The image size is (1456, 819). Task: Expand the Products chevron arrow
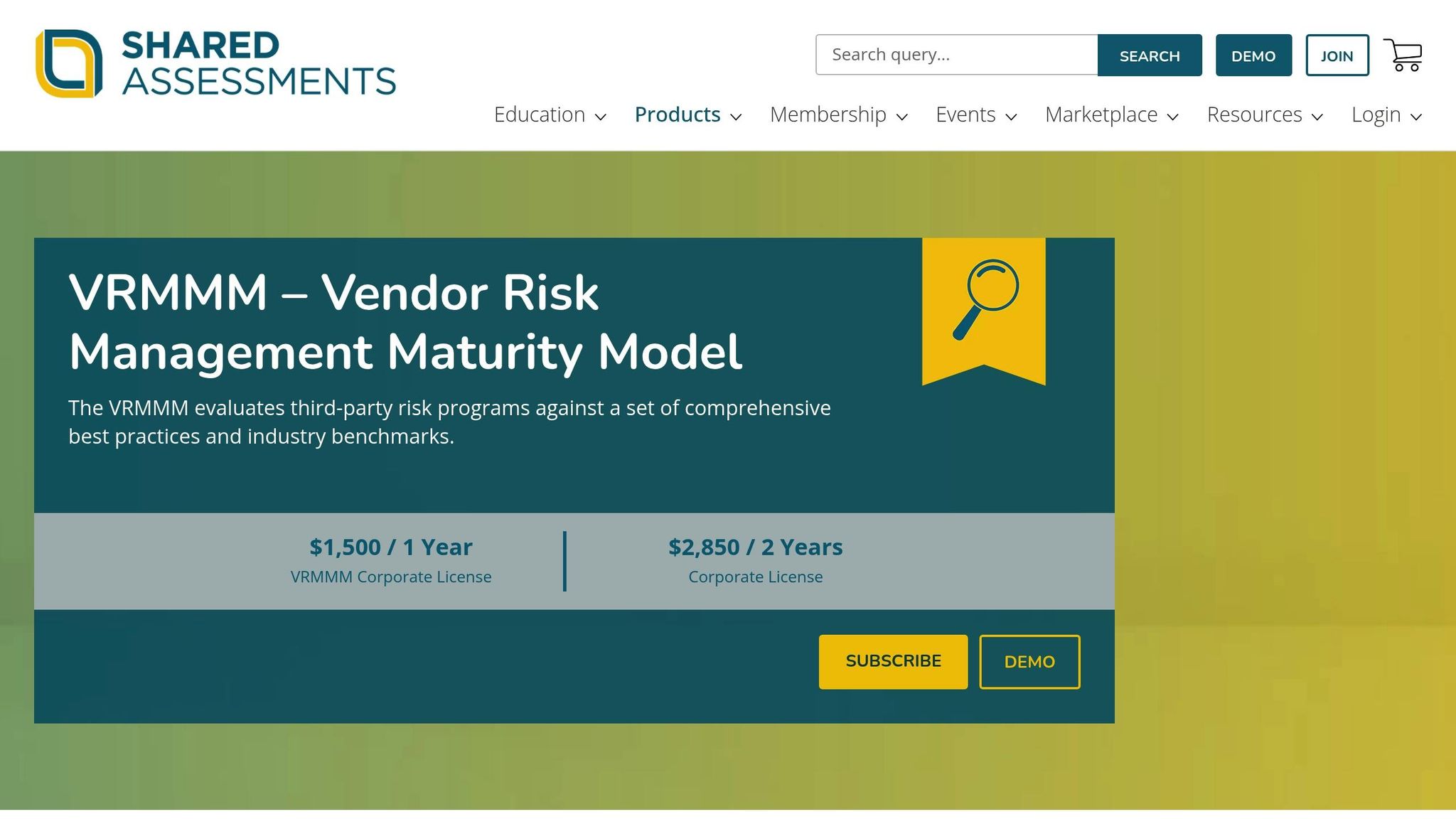pyautogui.click(x=736, y=117)
